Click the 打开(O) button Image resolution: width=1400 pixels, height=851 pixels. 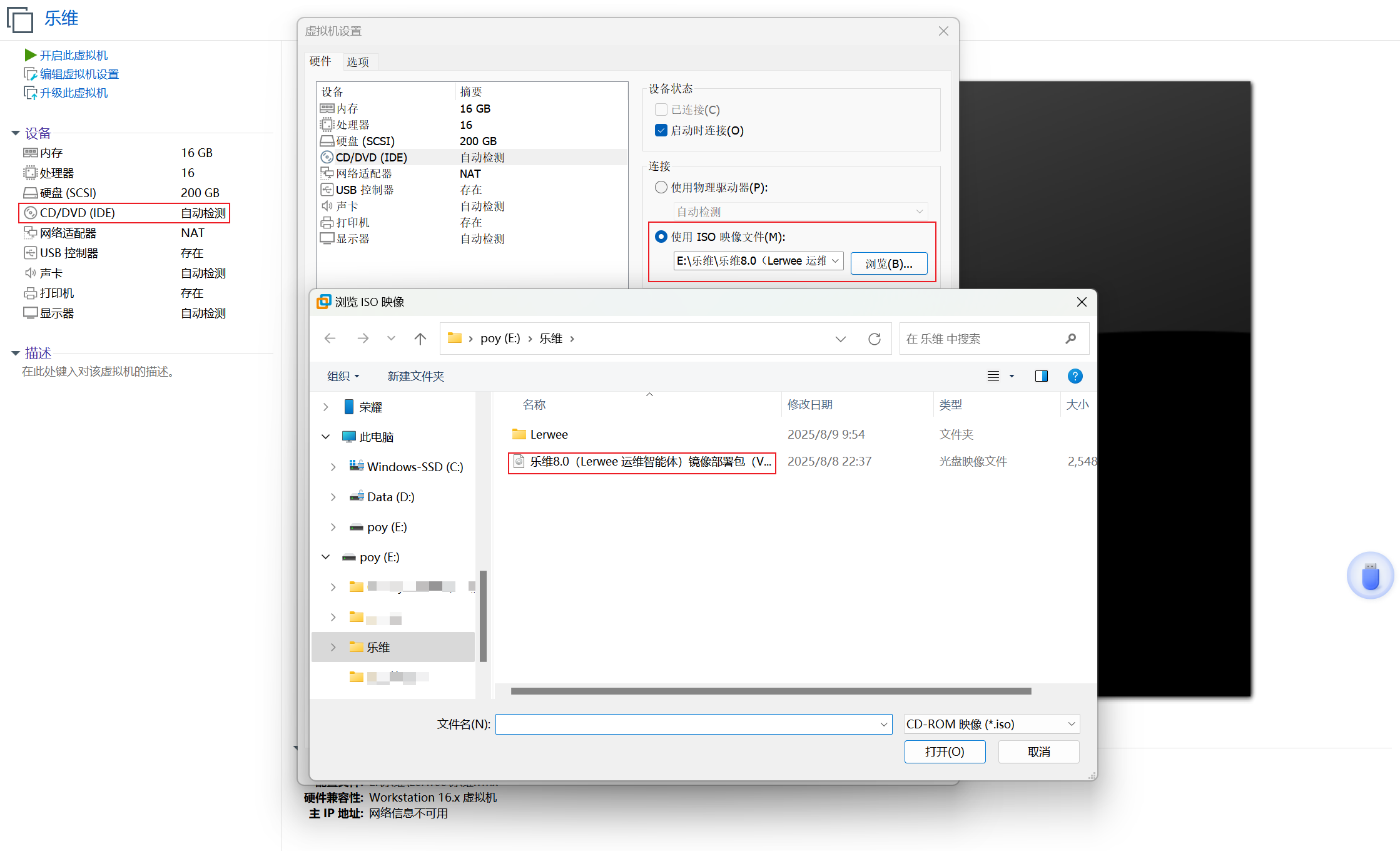pos(945,752)
